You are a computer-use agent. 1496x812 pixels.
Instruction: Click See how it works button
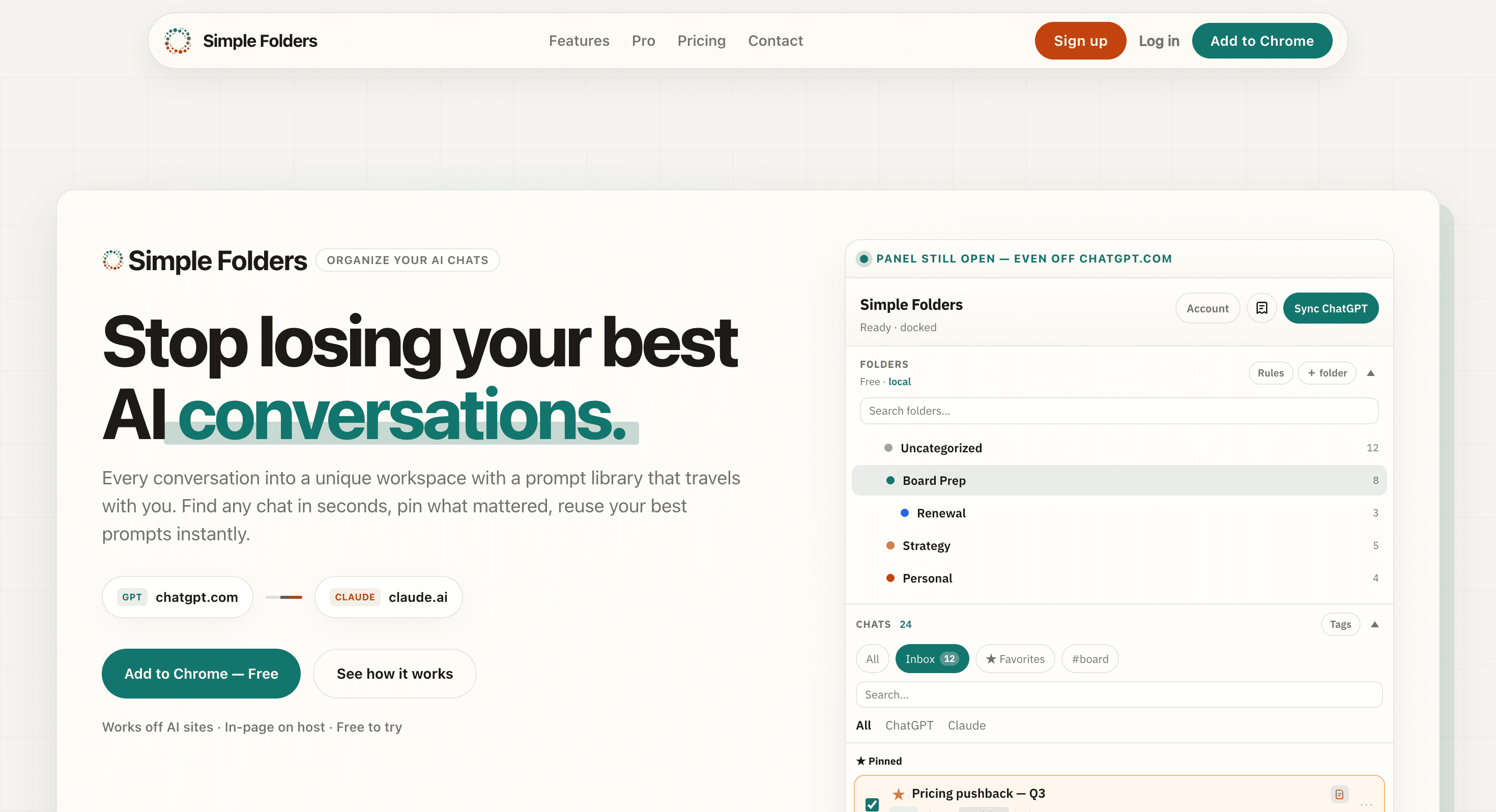click(x=395, y=674)
